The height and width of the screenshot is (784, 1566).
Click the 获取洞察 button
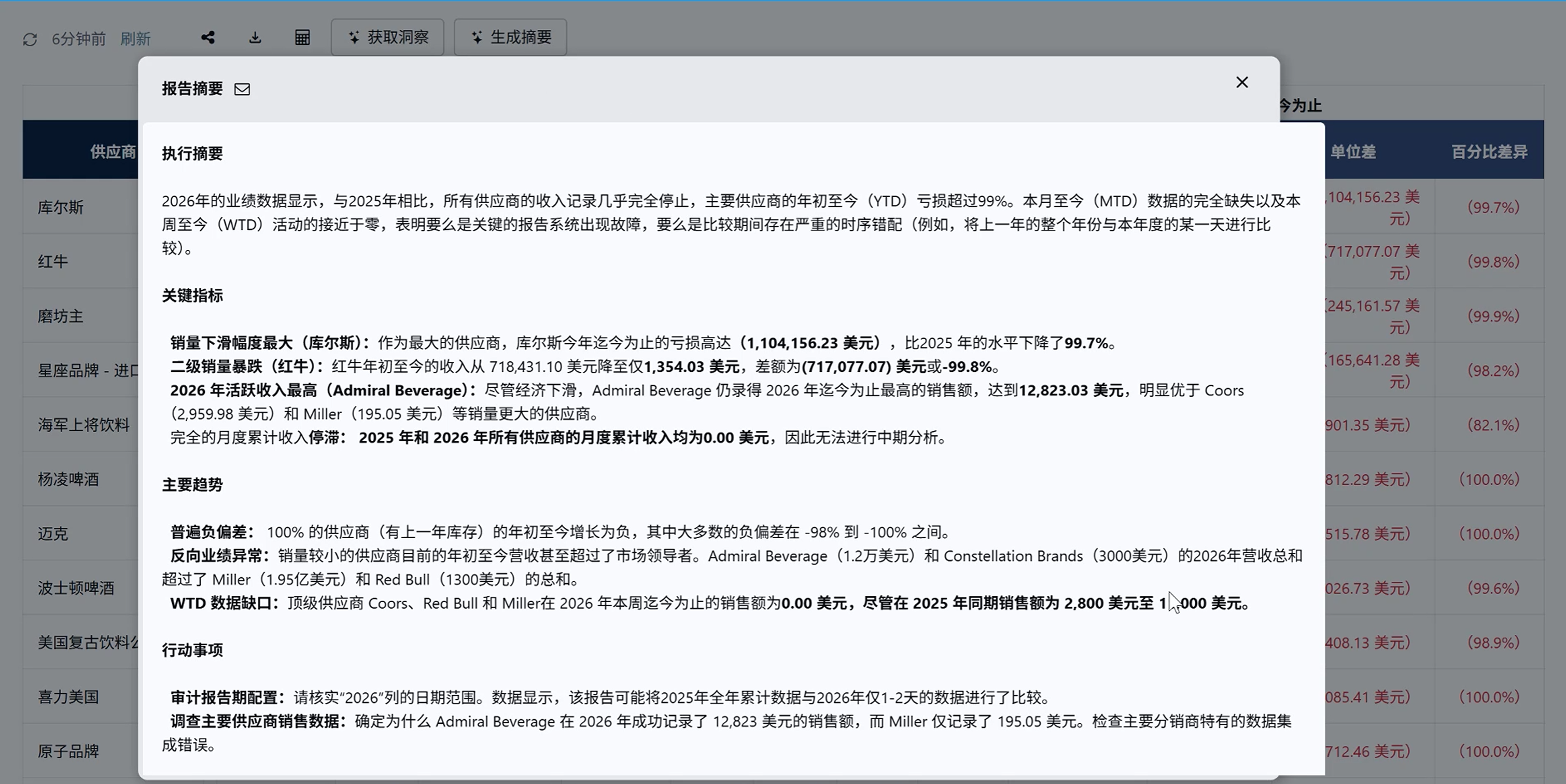click(388, 37)
